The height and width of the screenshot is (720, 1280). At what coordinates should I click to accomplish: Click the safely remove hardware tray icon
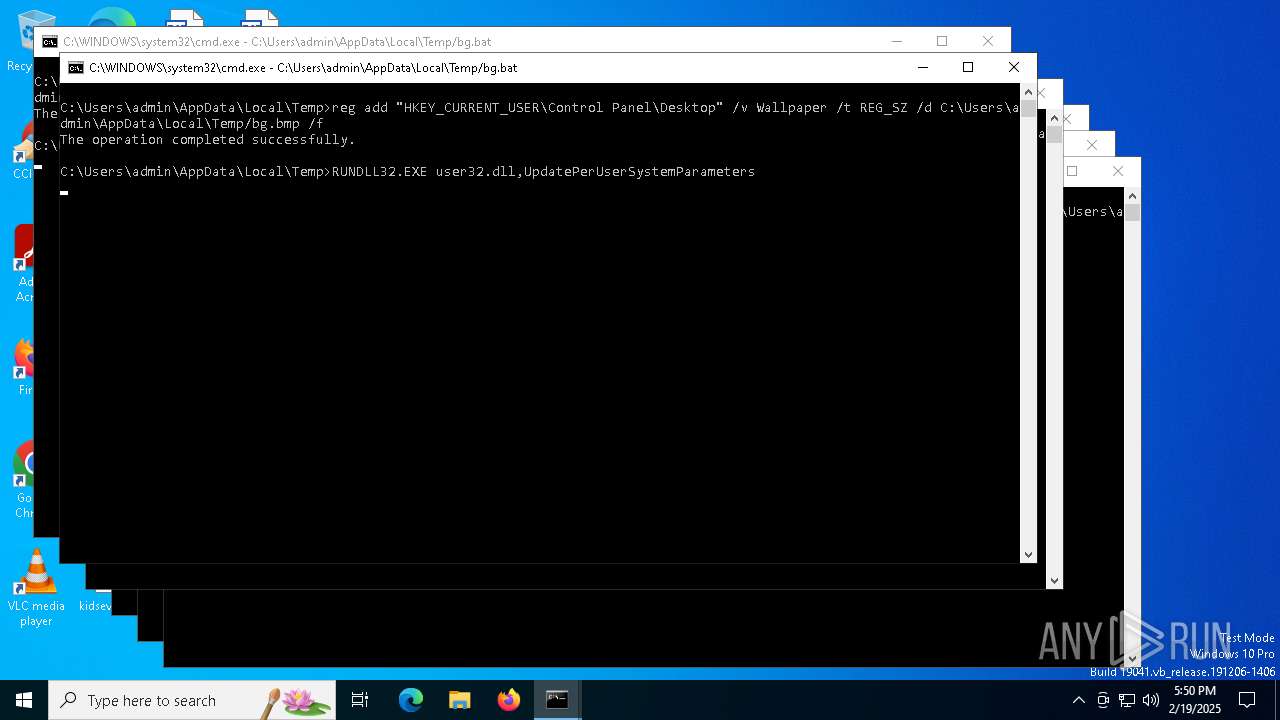[1103, 700]
